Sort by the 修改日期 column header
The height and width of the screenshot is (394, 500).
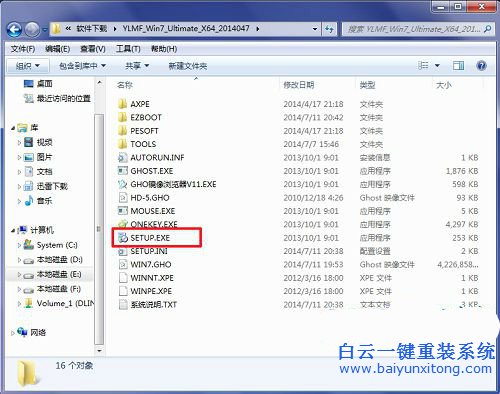299,85
